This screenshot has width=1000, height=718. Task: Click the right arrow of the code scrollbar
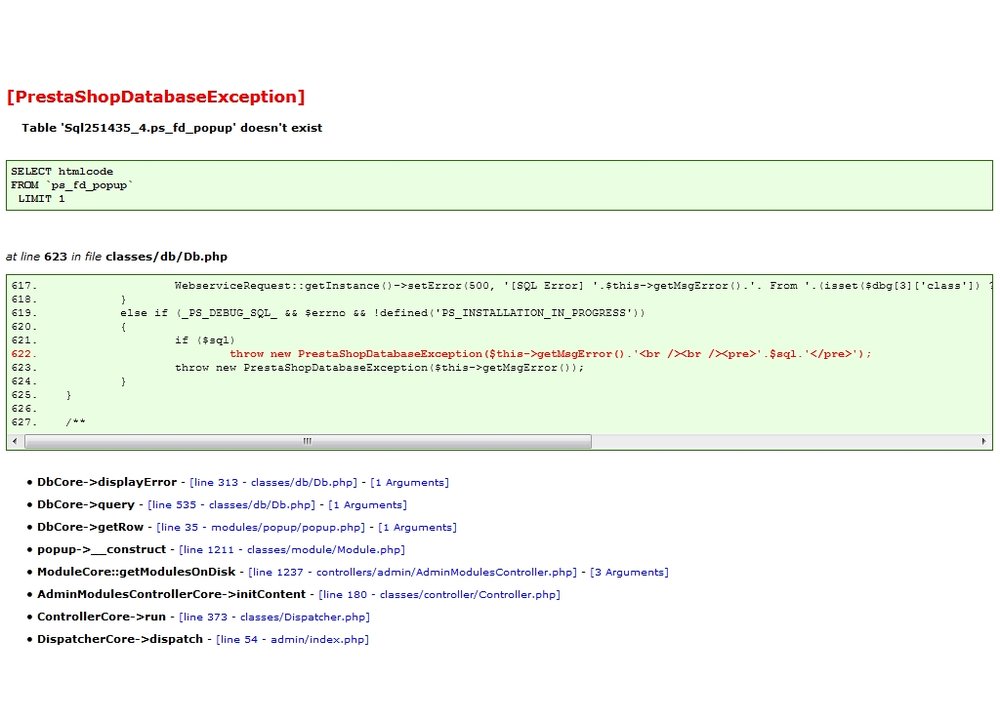[x=985, y=440]
